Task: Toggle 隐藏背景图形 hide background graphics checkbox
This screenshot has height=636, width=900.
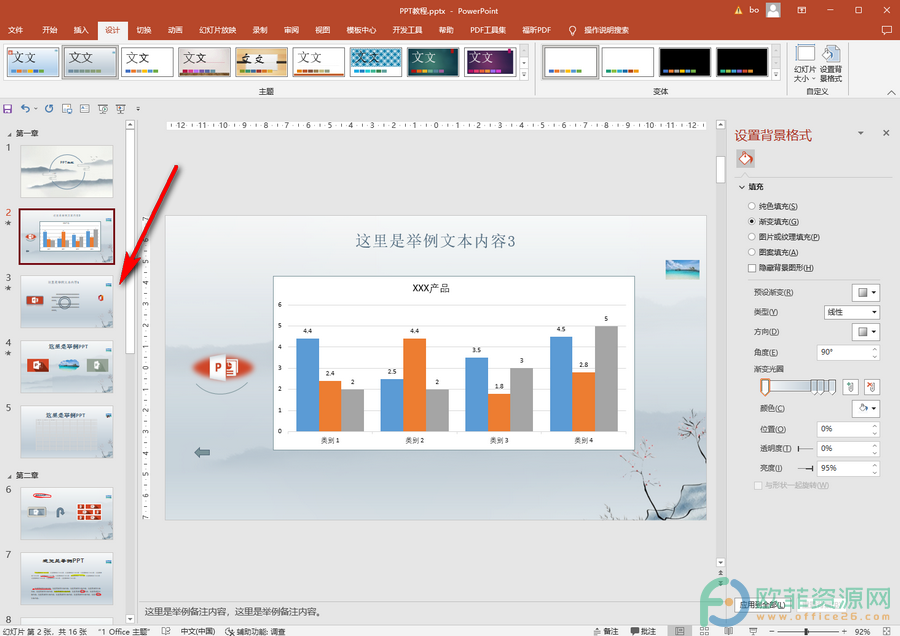Action: pos(752,268)
